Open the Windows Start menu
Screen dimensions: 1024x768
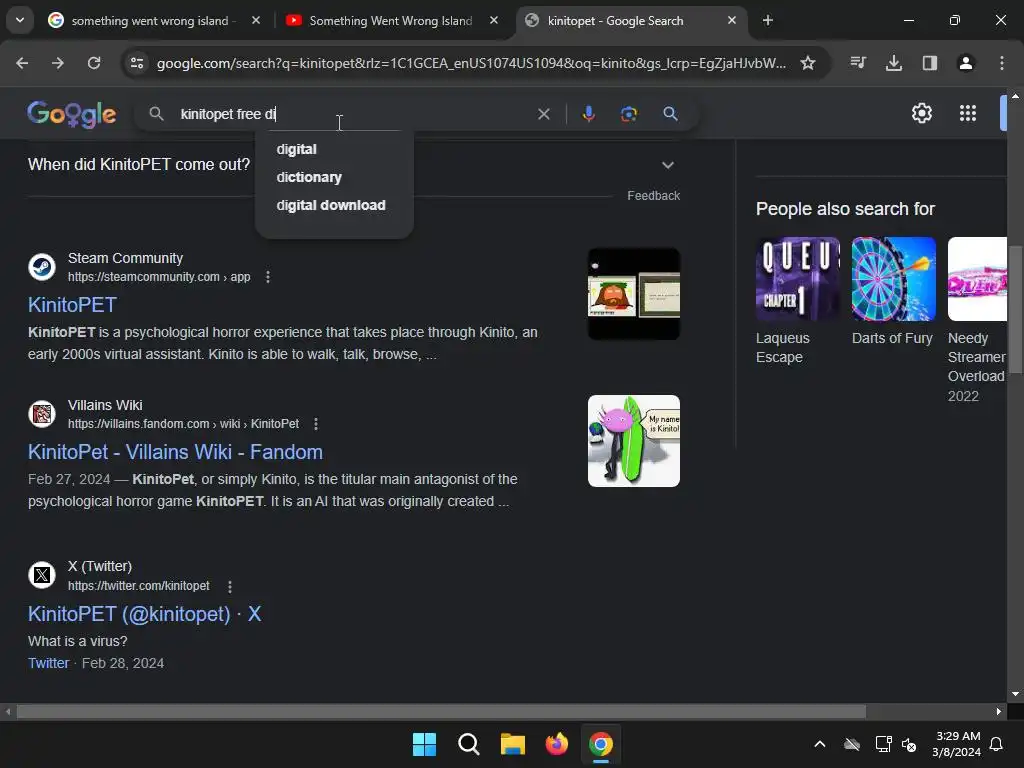click(424, 744)
